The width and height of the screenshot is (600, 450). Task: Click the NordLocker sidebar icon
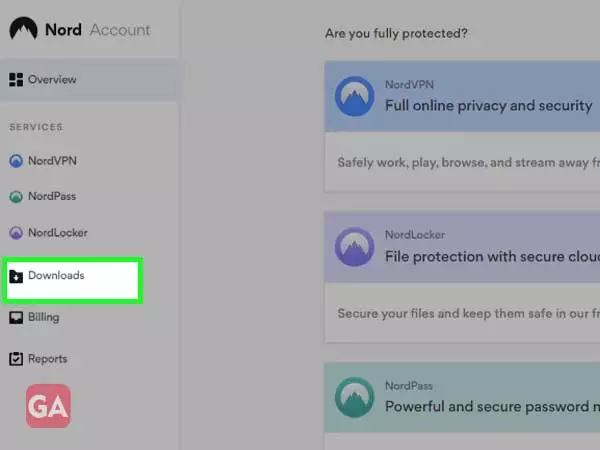coord(16,233)
